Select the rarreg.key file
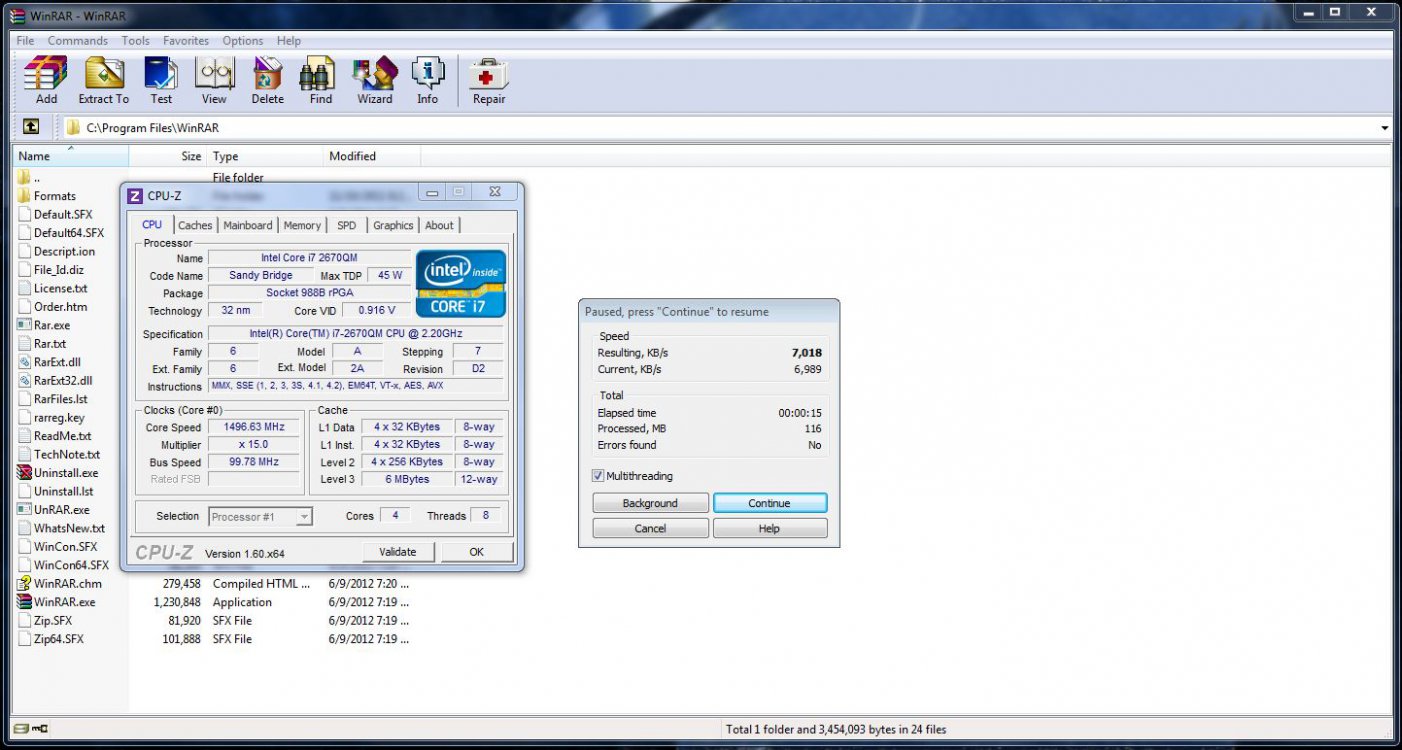Image resolution: width=1402 pixels, height=750 pixels. tap(59, 418)
